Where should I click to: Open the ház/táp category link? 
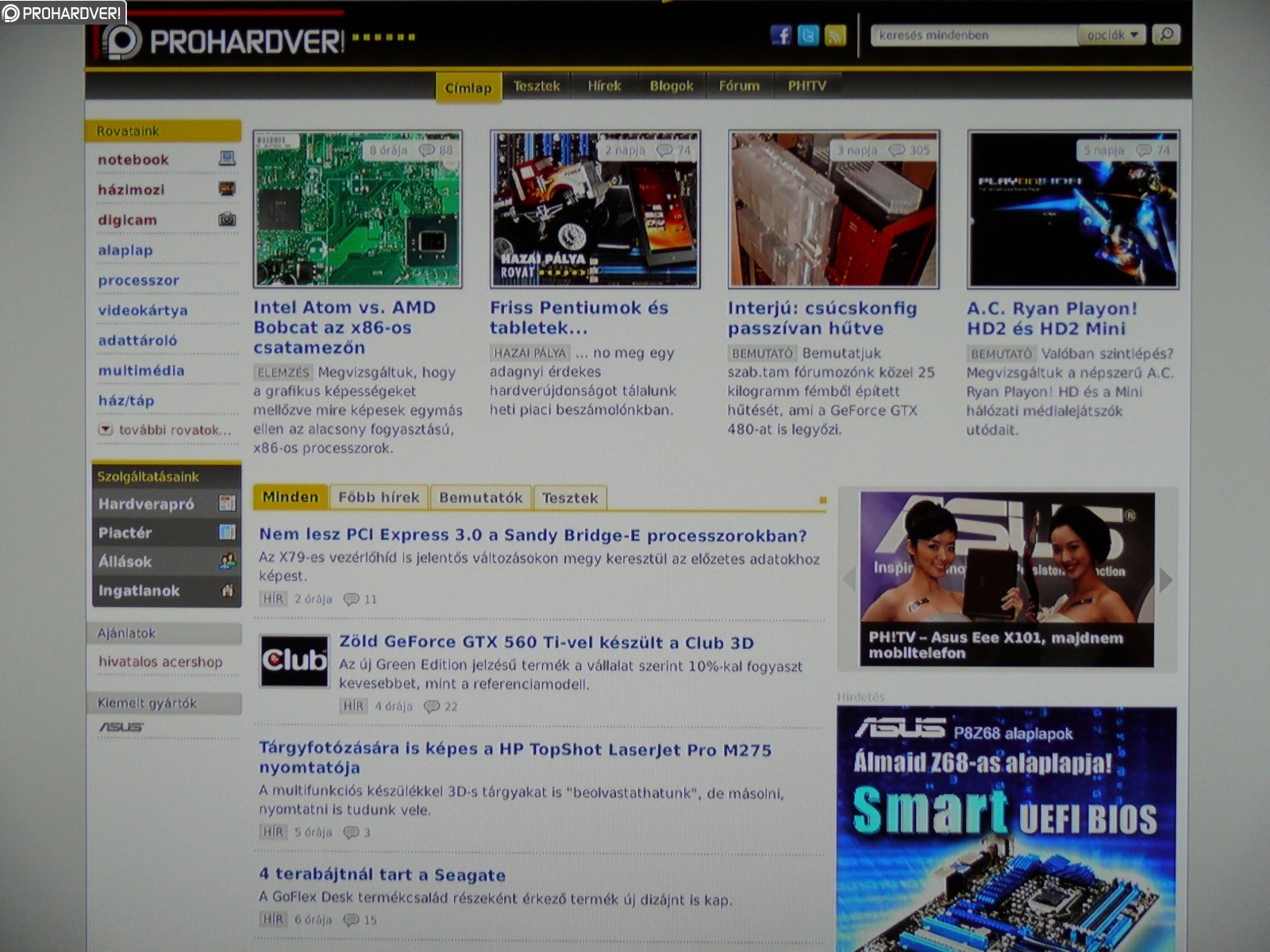[x=126, y=401]
